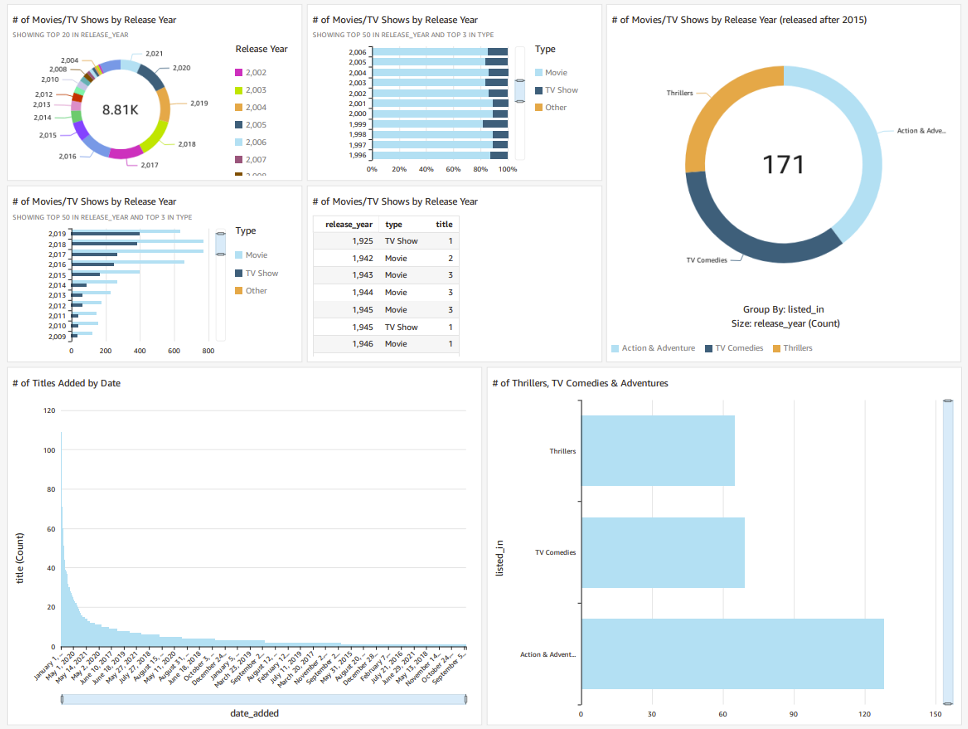Click the '# of Titles Added by Date' title
The image size is (968, 729).
67,383
